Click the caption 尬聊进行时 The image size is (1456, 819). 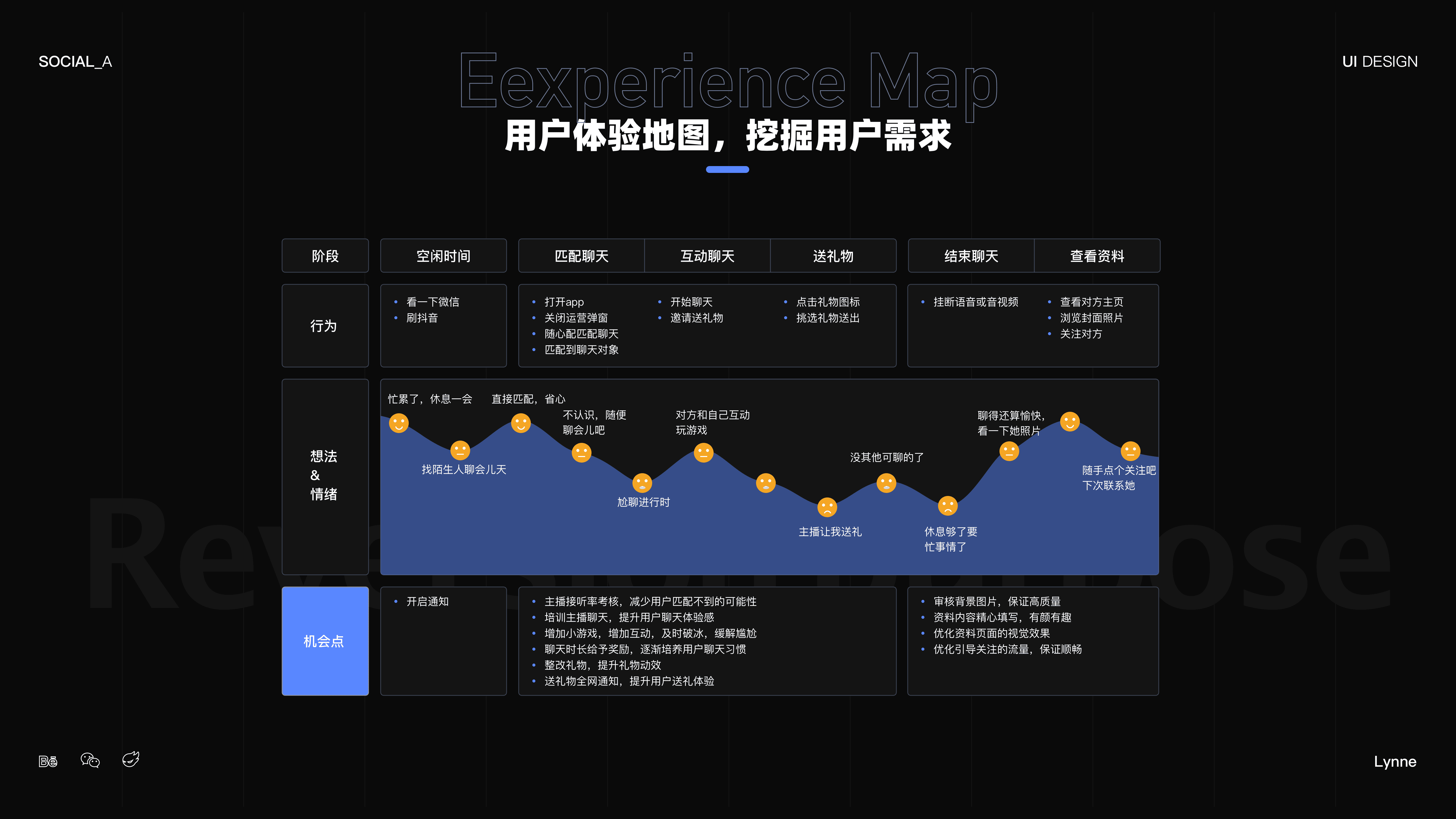[x=643, y=502]
